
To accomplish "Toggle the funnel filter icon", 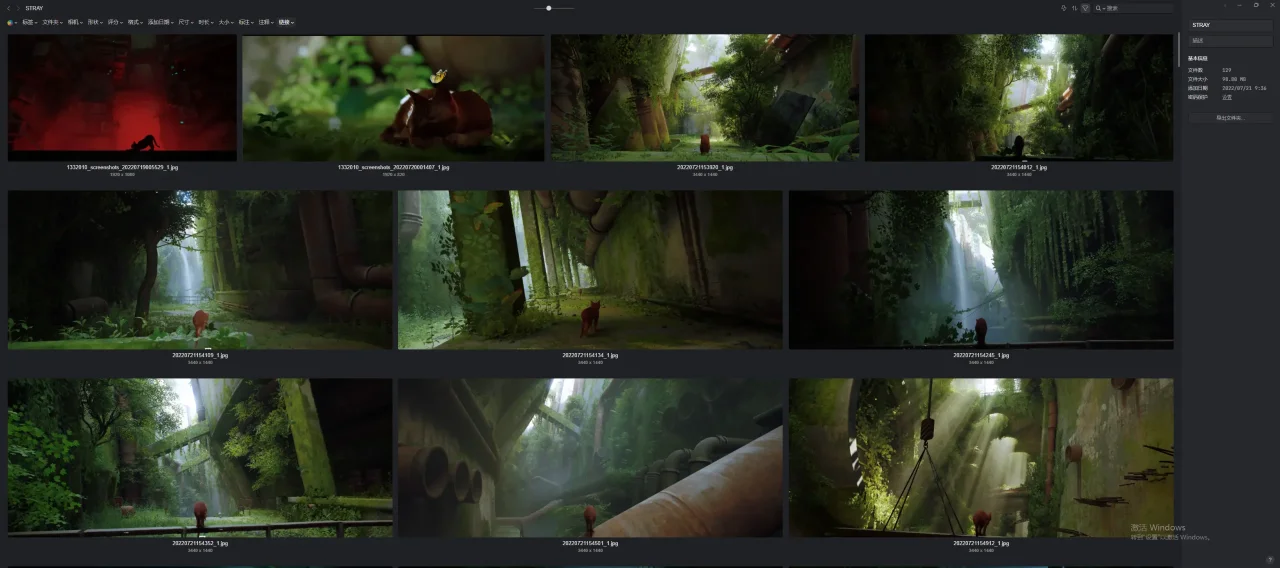I will pyautogui.click(x=1085, y=8).
